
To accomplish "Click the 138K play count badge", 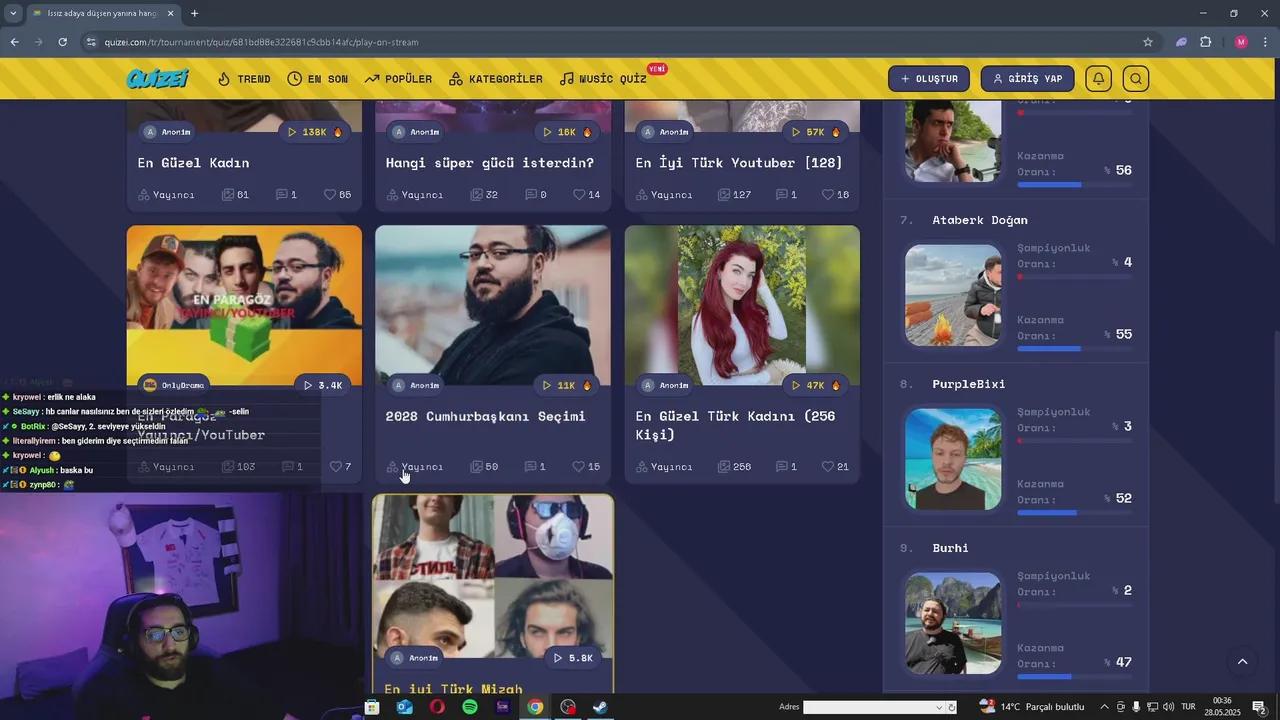I will 315,132.
